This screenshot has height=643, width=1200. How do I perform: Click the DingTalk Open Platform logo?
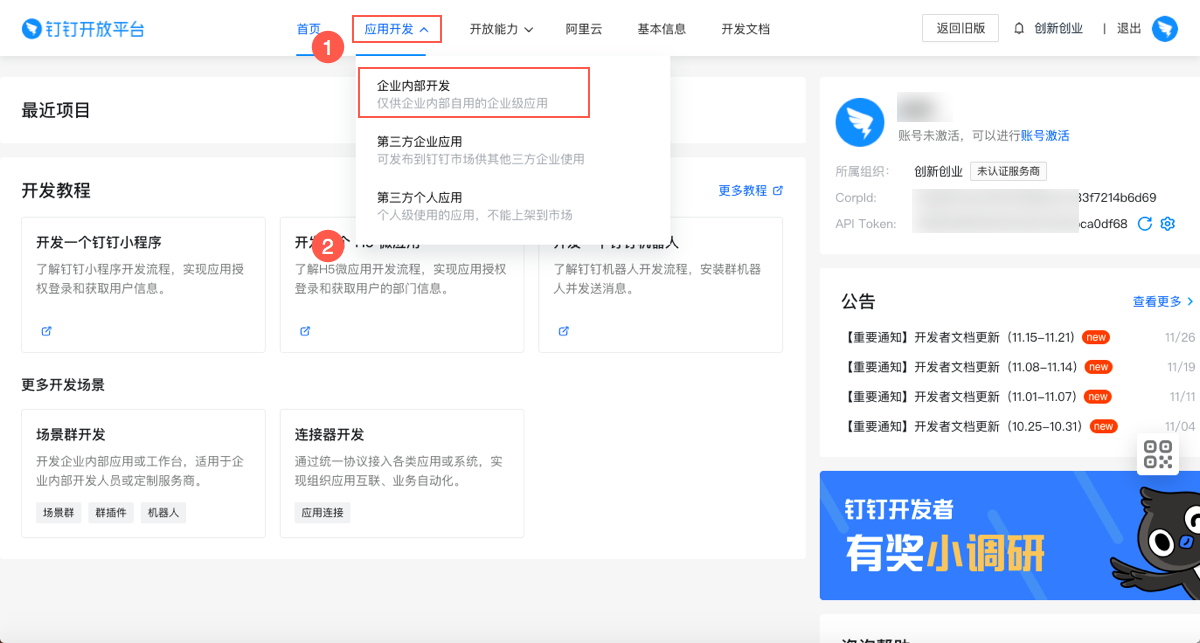tap(83, 29)
